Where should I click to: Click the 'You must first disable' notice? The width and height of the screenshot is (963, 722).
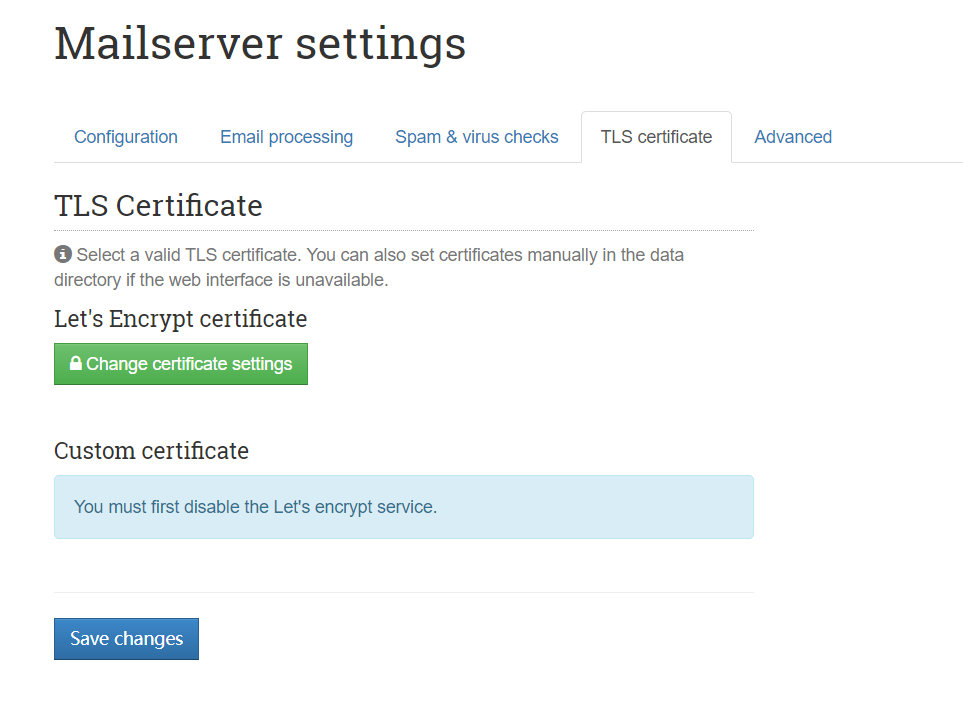404,507
